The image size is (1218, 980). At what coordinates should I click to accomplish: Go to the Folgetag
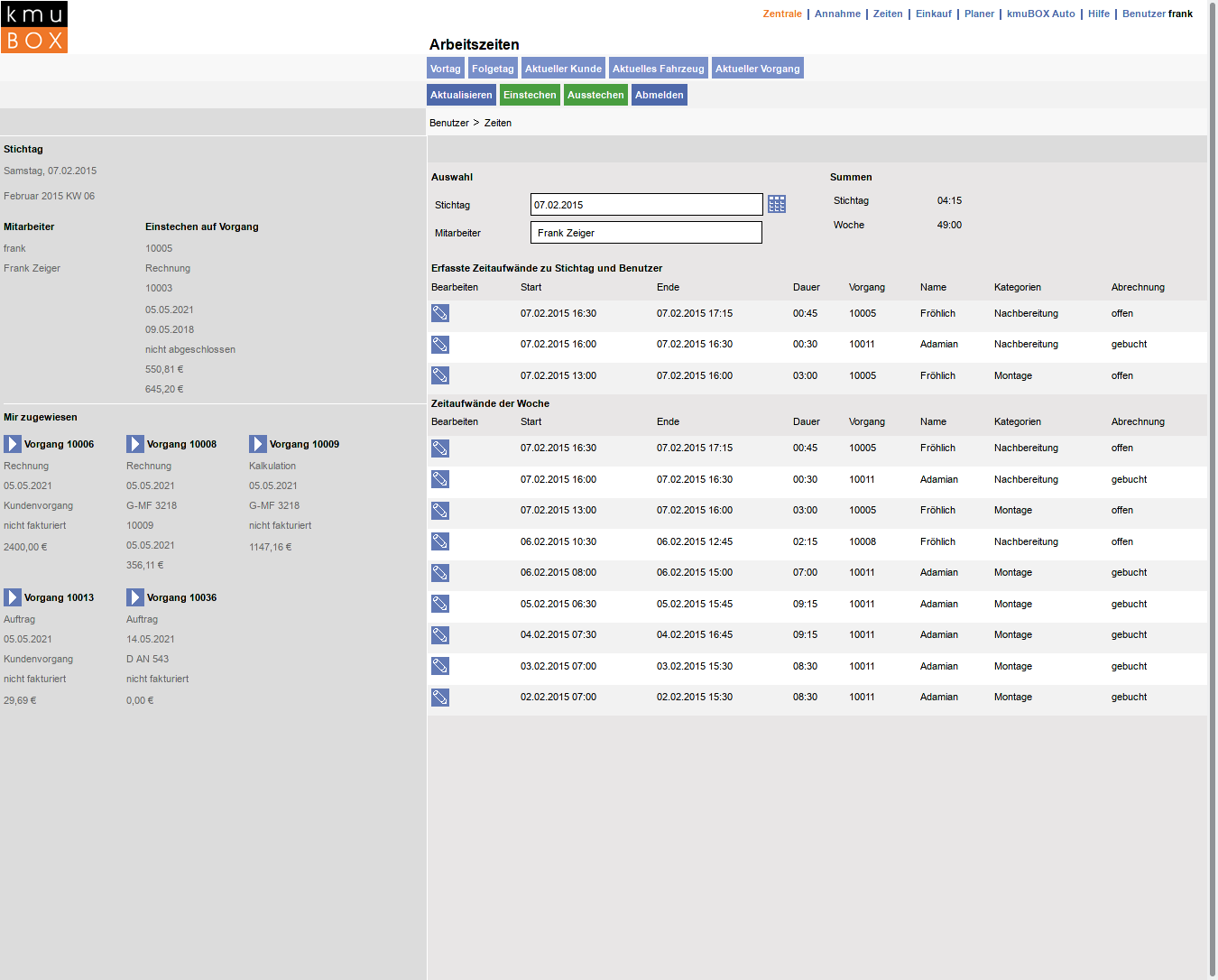click(493, 69)
